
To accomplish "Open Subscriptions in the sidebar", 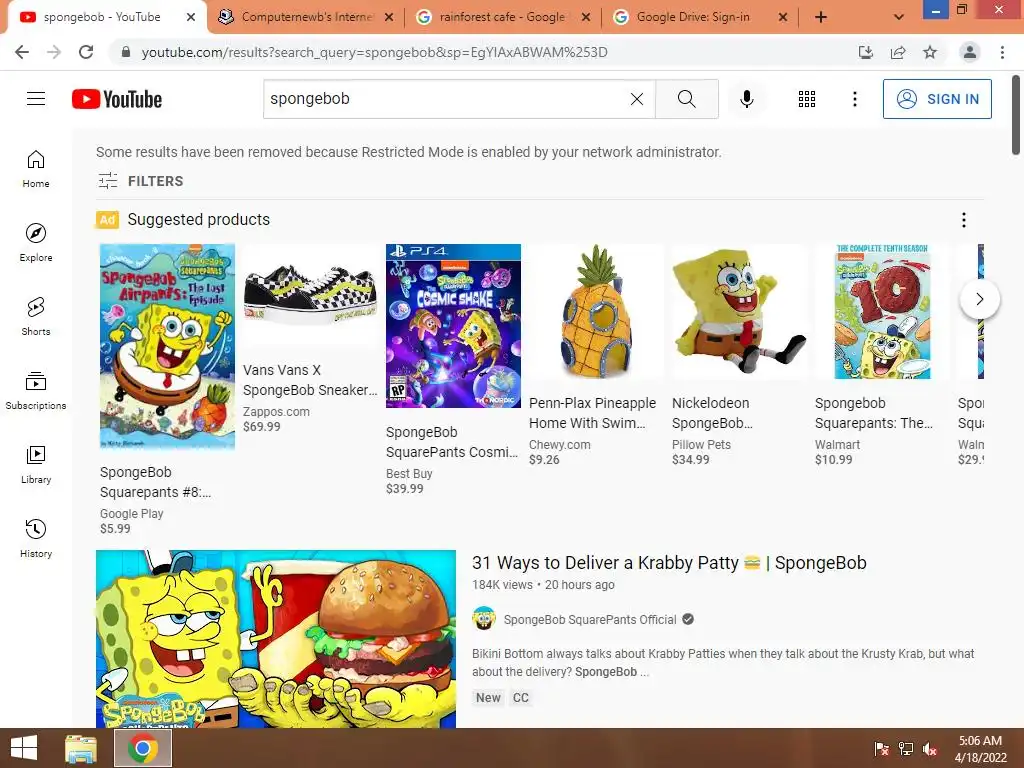I will (36, 391).
